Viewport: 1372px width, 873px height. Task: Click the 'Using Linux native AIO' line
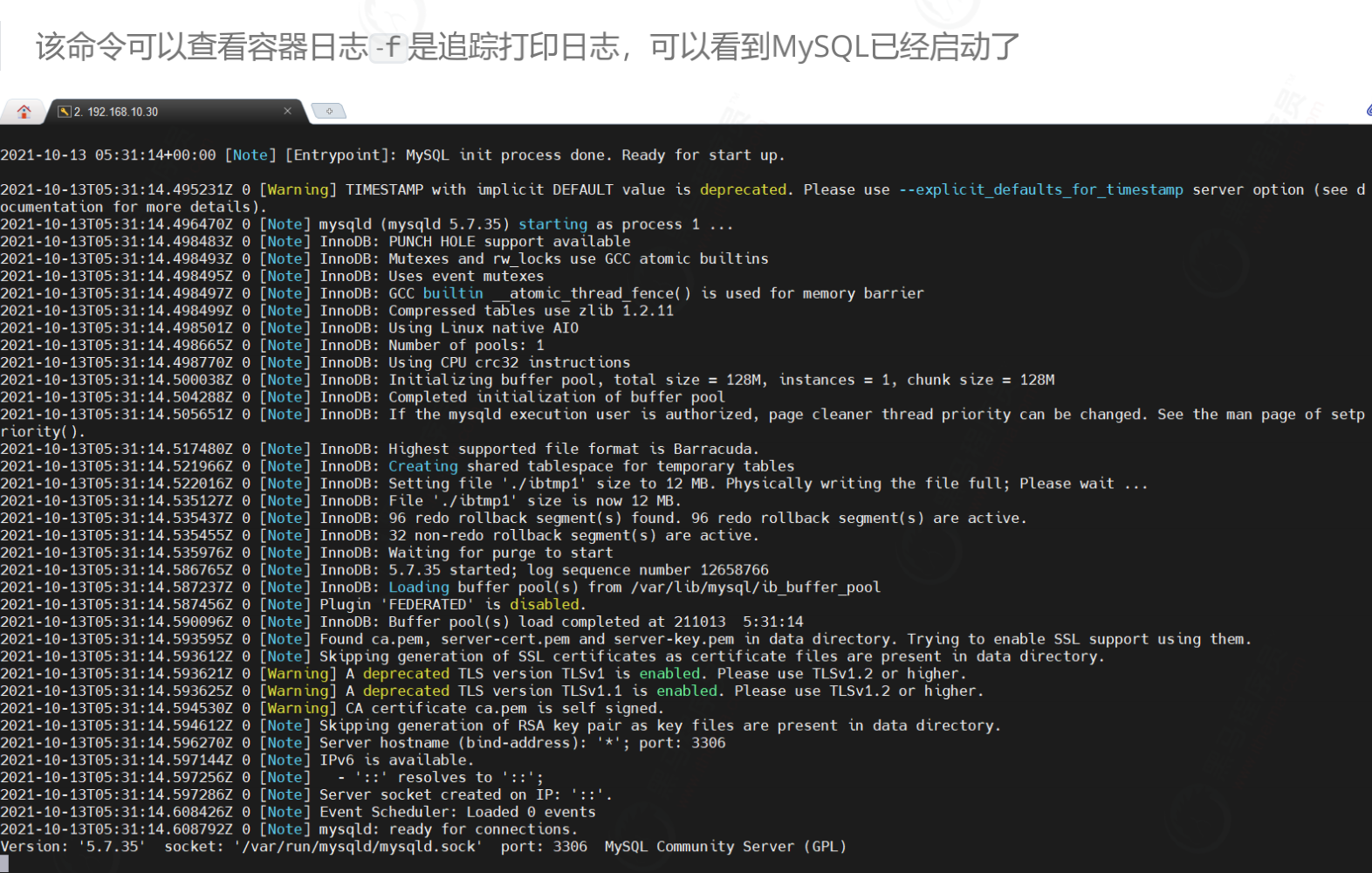pyautogui.click(x=484, y=328)
